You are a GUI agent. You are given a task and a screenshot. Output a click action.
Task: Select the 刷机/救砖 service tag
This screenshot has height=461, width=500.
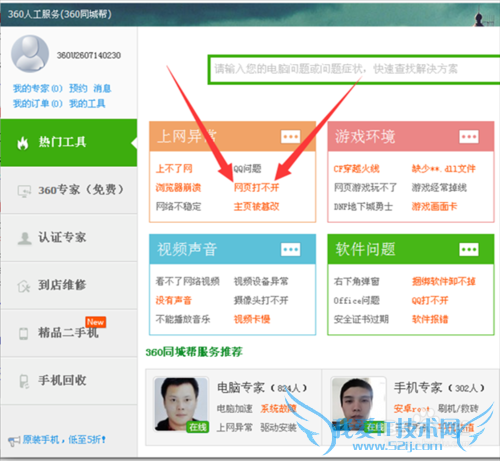point(458,409)
